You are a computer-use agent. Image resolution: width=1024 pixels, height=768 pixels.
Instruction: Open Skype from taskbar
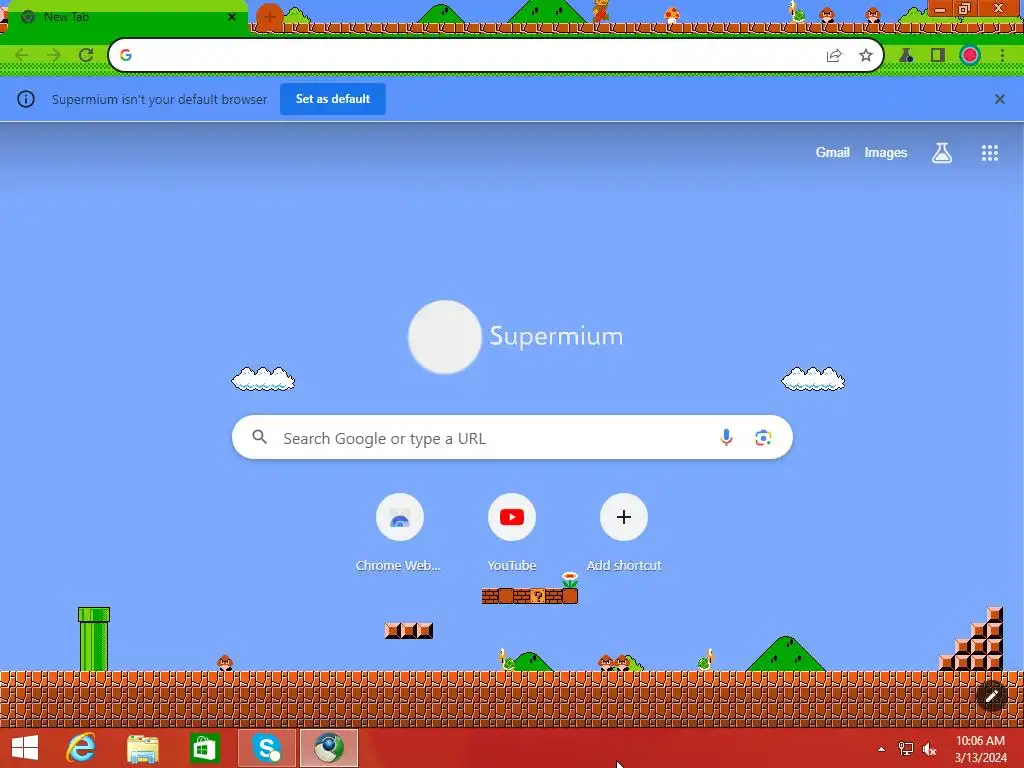266,748
